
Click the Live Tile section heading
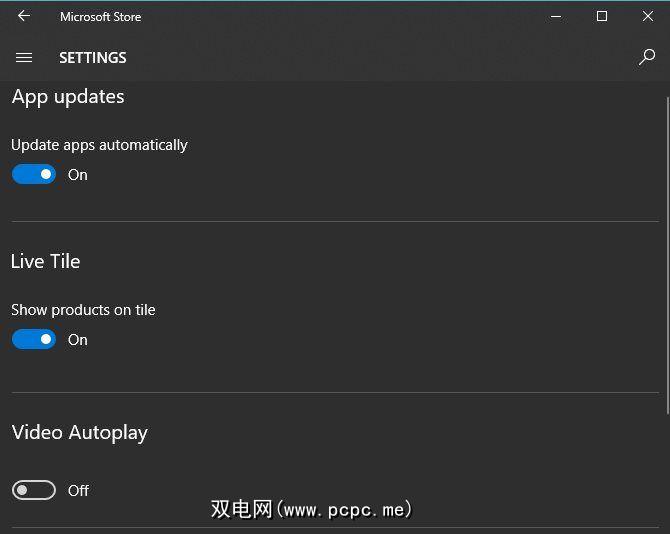coord(46,261)
